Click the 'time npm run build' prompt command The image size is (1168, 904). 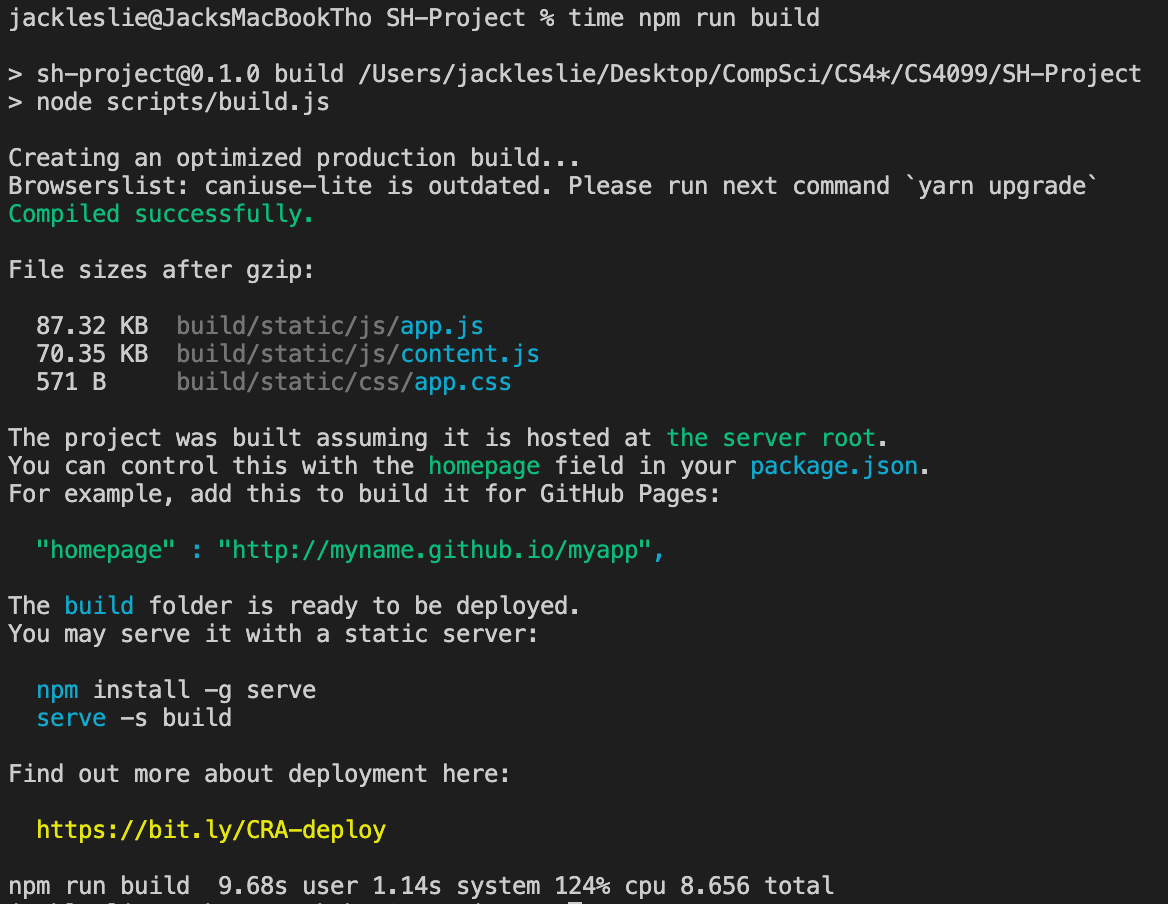click(x=694, y=18)
